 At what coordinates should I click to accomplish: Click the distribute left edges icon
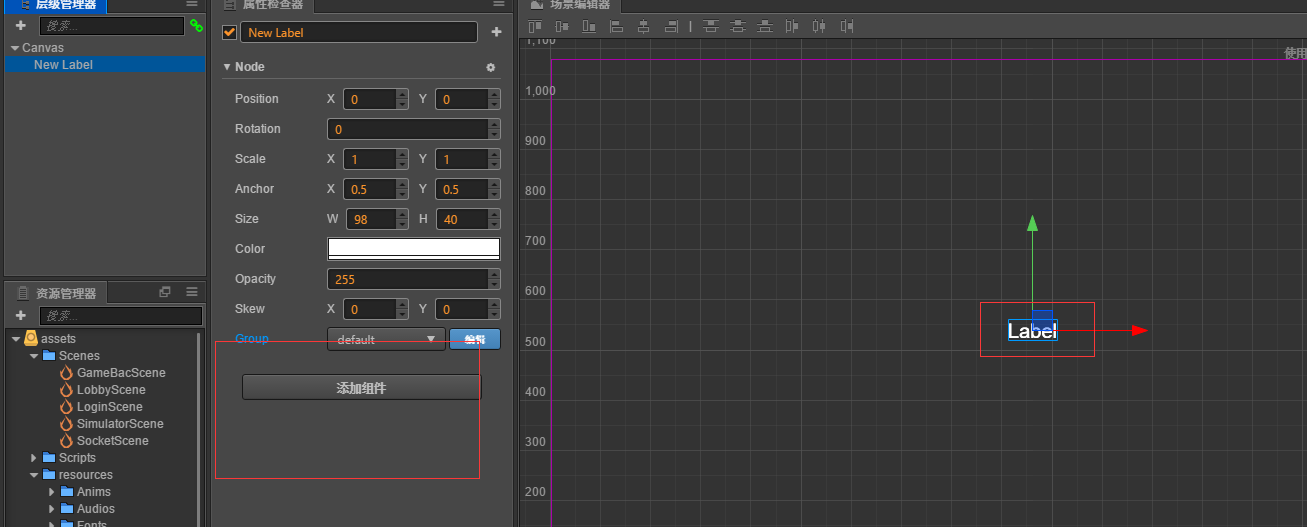(792, 26)
